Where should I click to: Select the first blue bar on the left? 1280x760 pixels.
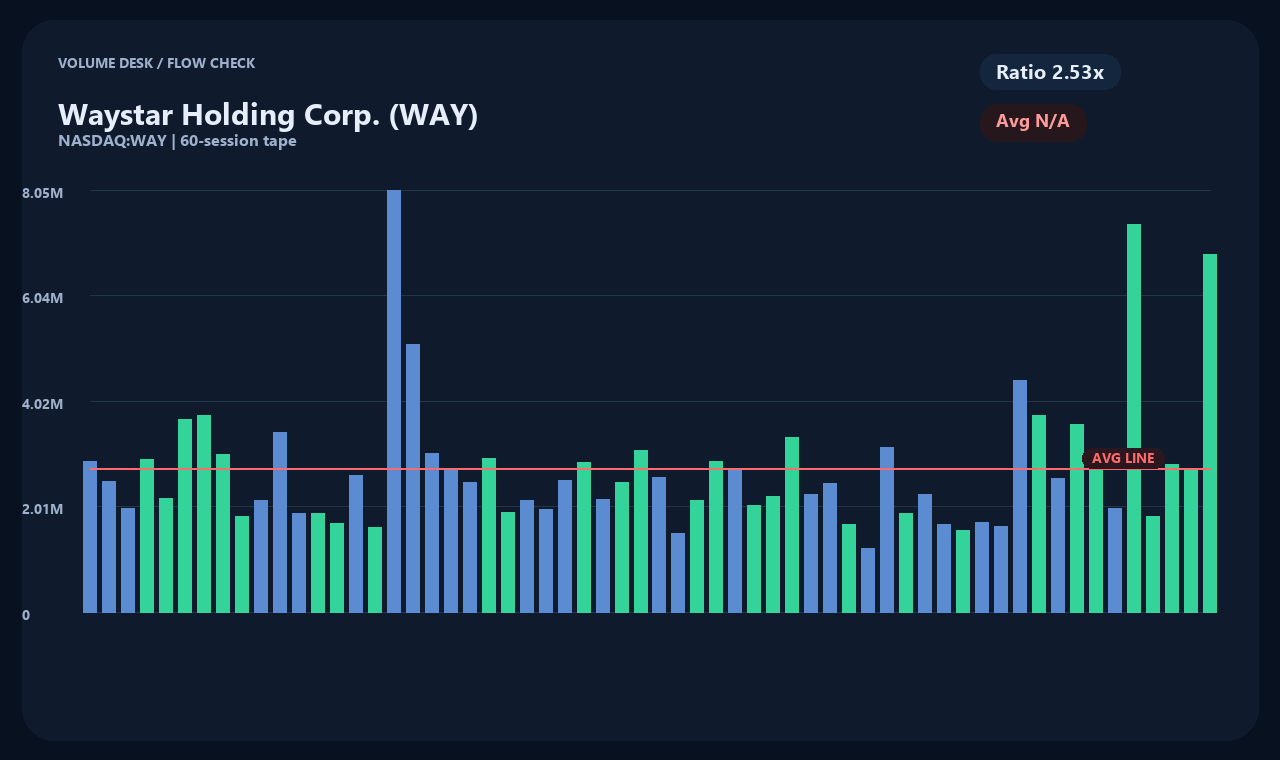(90, 537)
